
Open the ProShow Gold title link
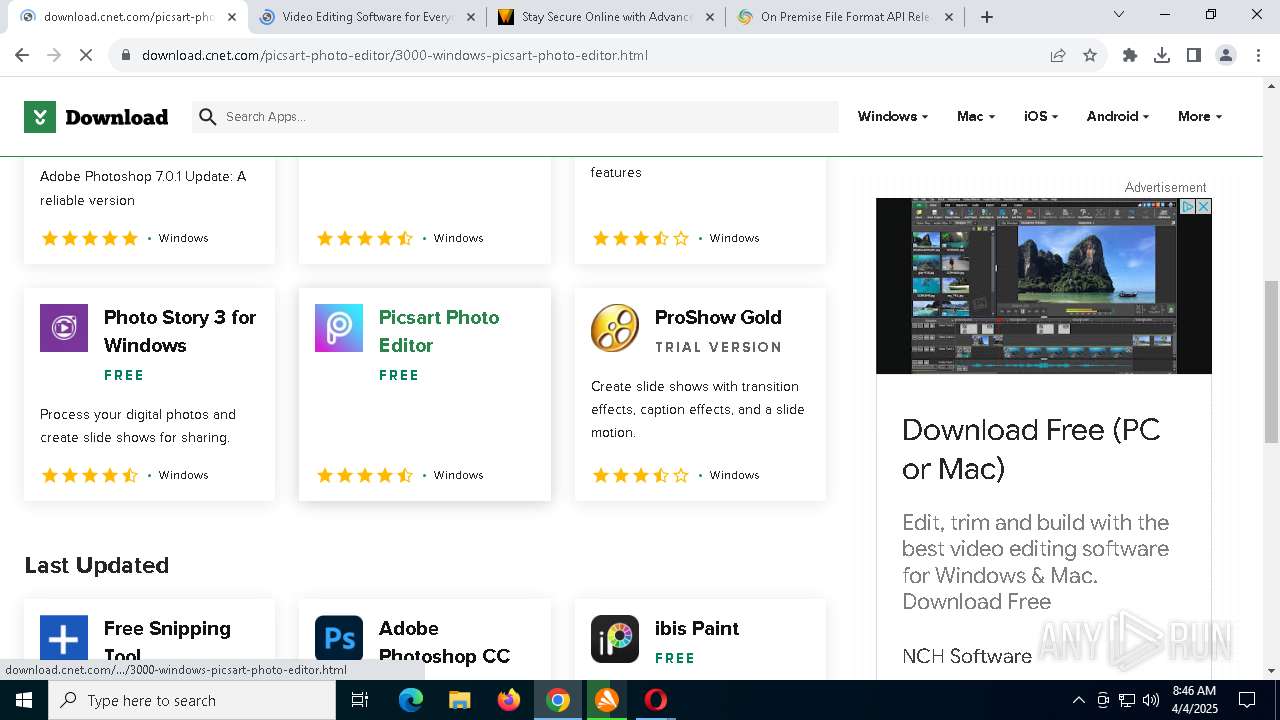(x=718, y=317)
